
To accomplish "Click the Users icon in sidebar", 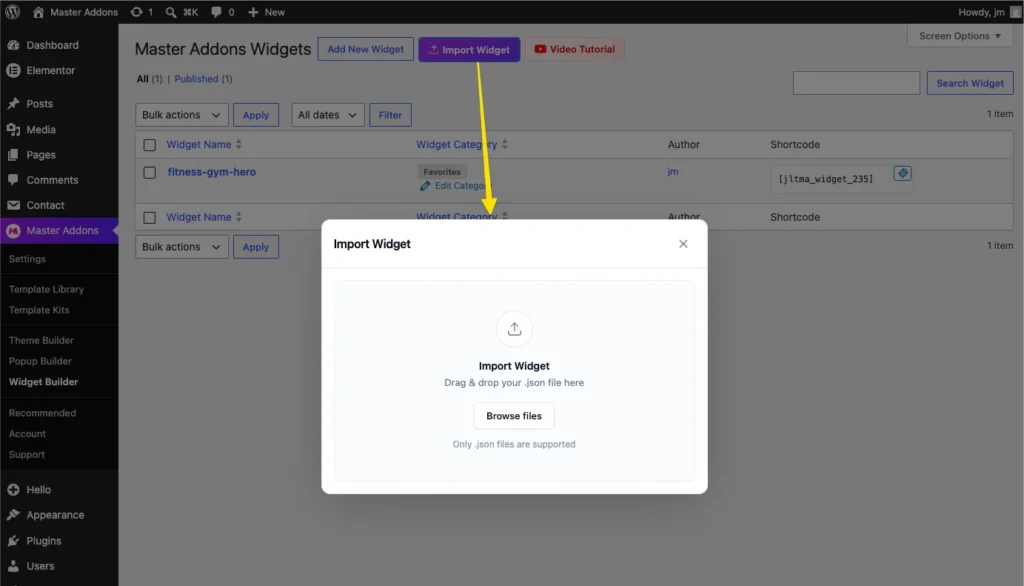I will click(x=13, y=566).
